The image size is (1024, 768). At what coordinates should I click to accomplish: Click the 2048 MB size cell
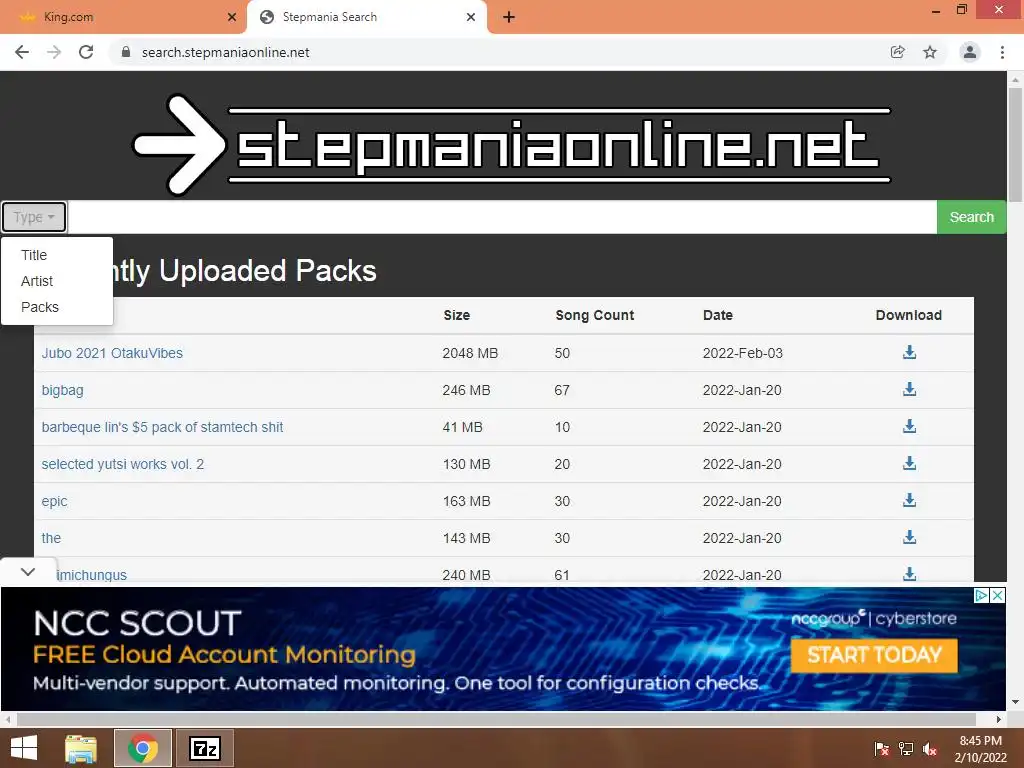point(470,353)
